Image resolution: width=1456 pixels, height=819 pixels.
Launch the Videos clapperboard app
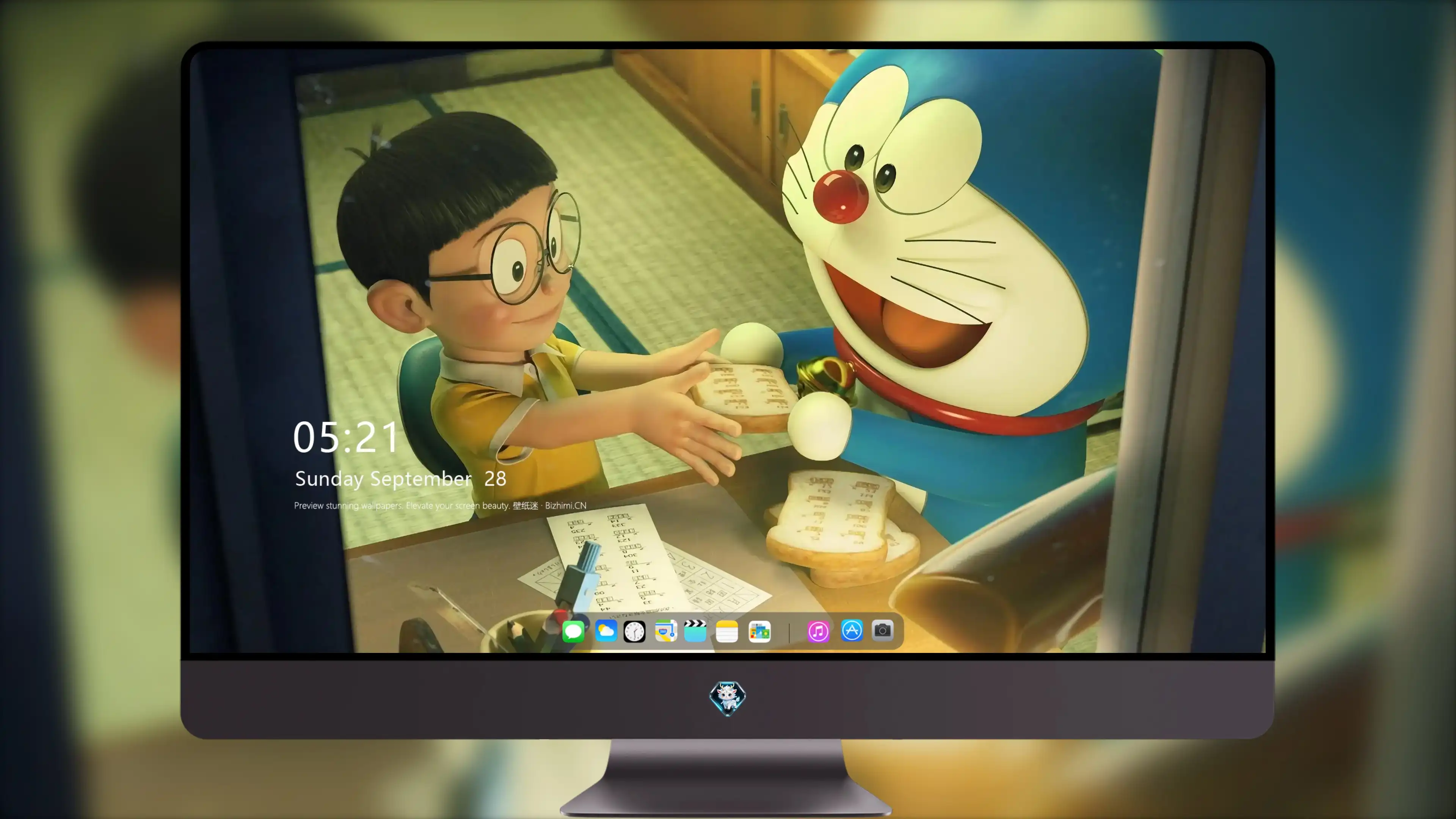click(695, 631)
